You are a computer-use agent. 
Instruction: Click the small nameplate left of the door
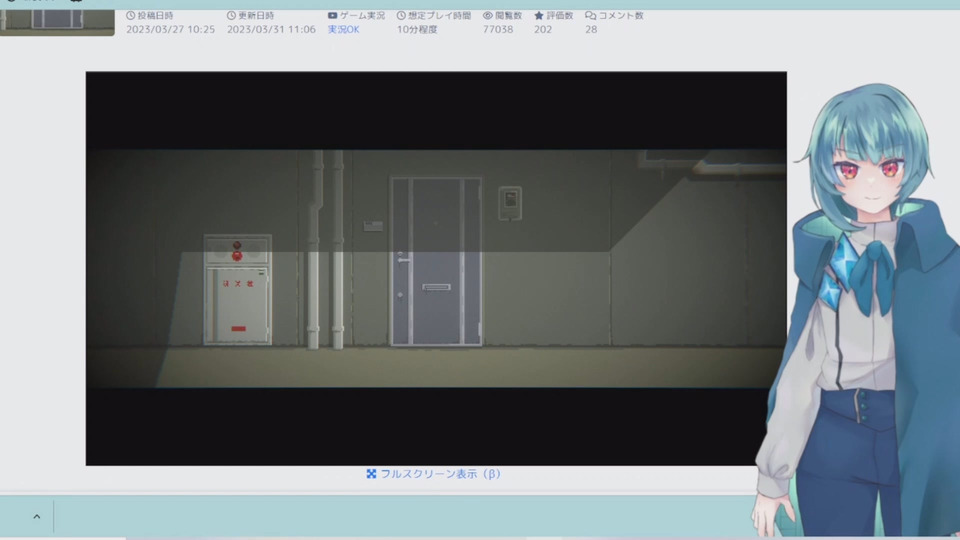click(373, 226)
